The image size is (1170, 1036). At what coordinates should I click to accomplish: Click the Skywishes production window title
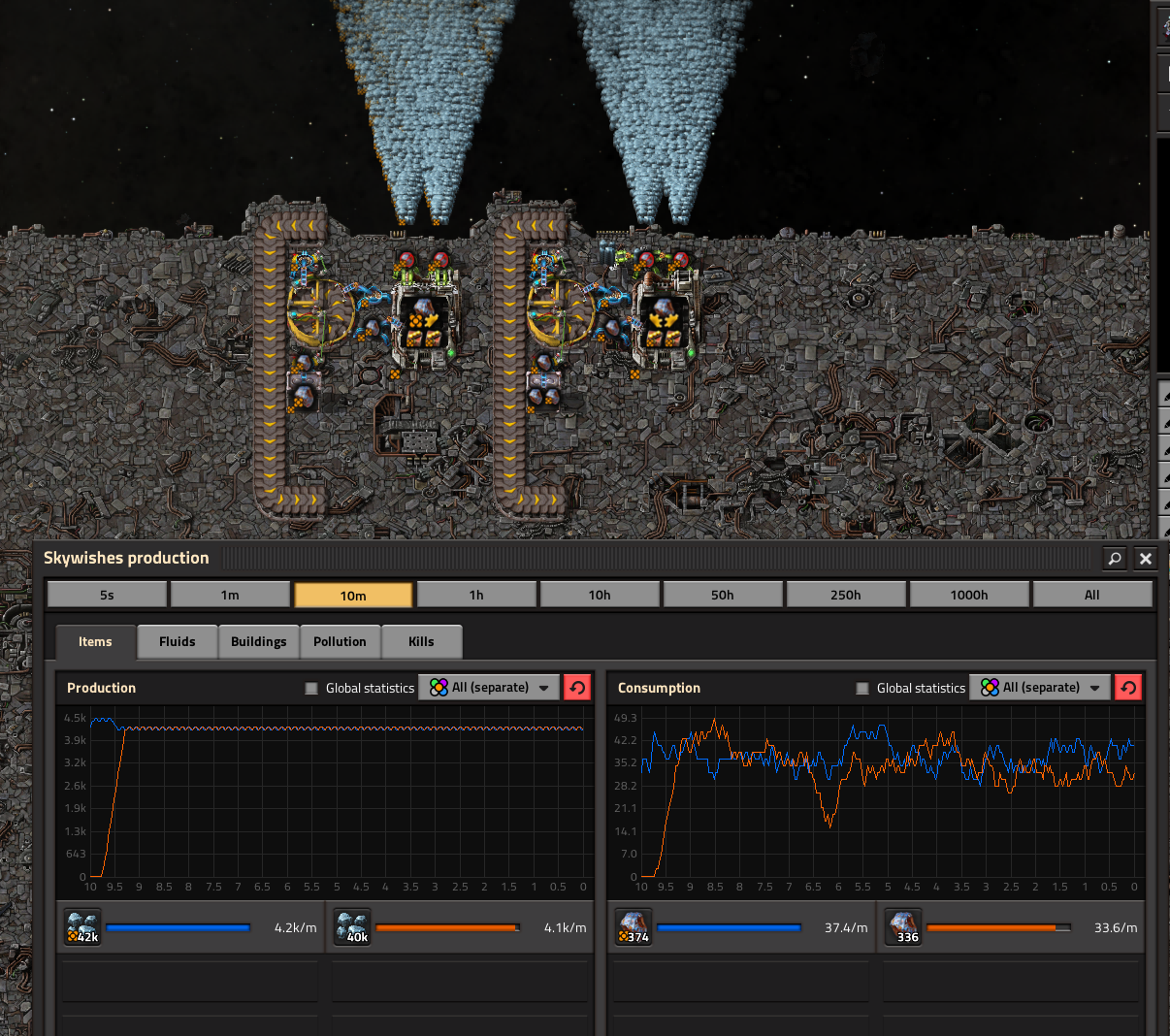coord(126,558)
